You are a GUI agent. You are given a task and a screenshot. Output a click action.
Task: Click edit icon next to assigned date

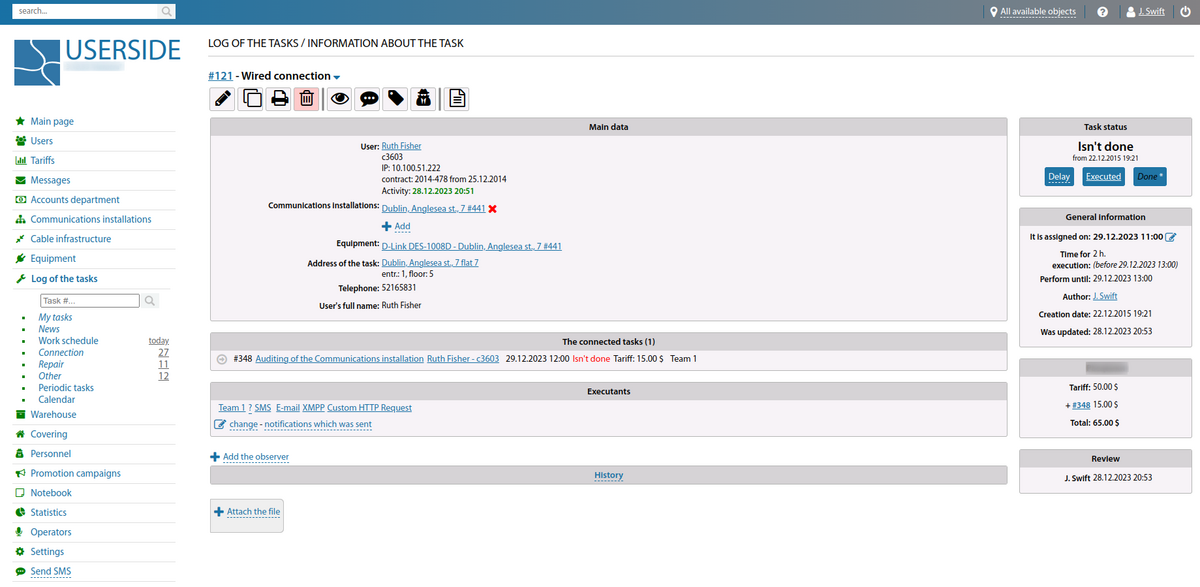click(1171, 237)
